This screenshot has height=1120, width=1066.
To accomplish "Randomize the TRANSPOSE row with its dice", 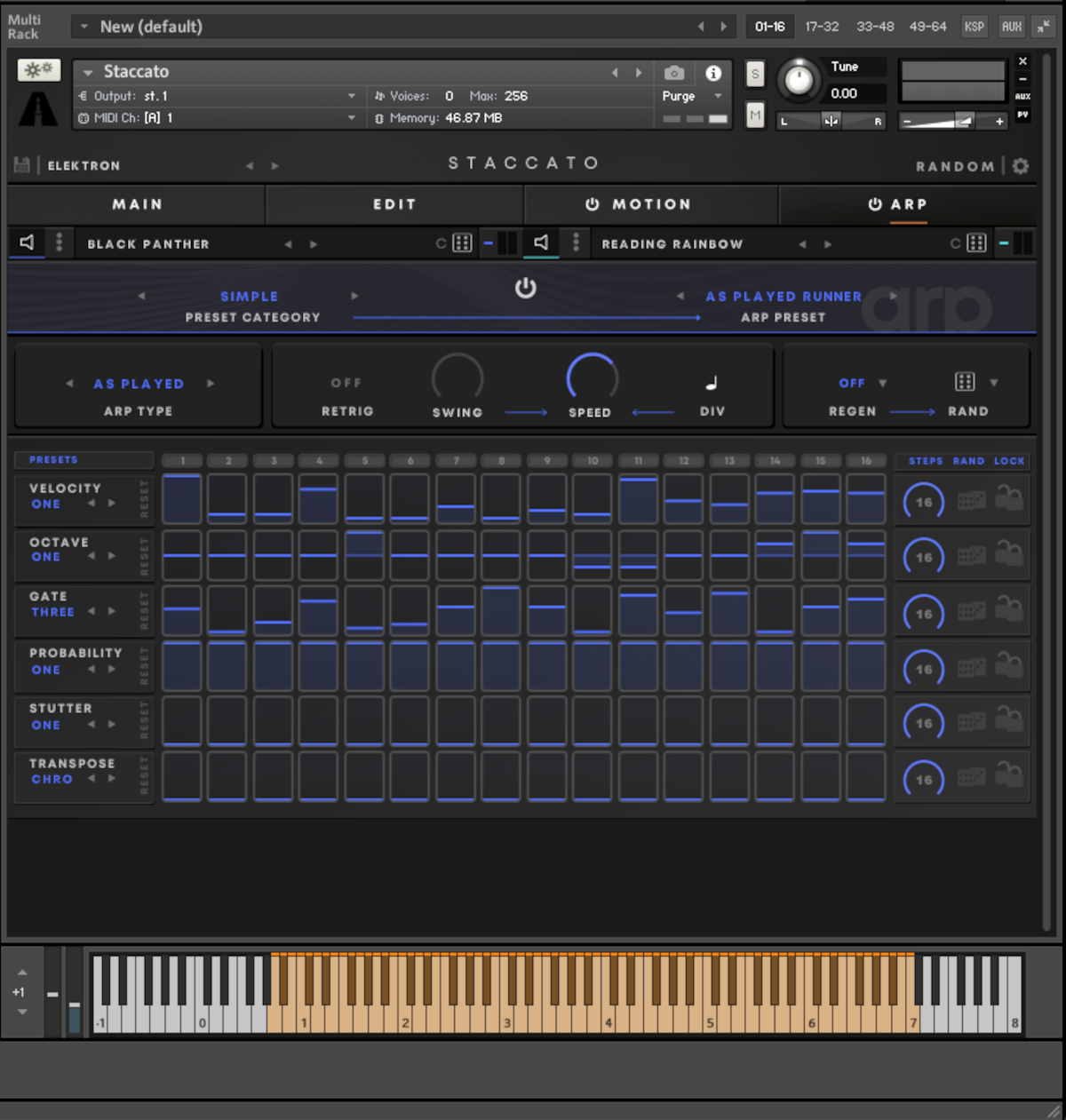I will pos(971,778).
